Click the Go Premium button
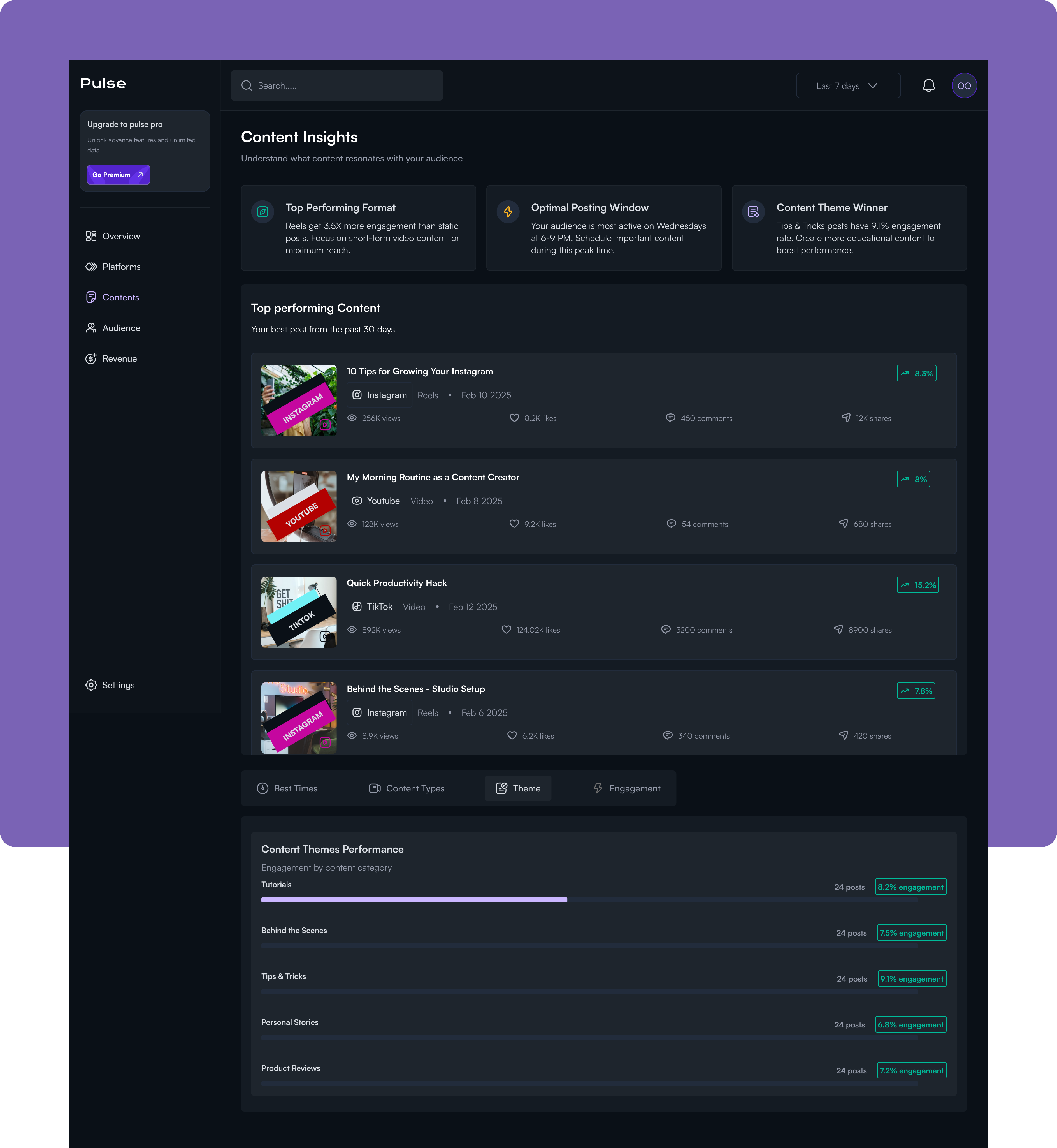The height and width of the screenshot is (1148, 1057). [x=119, y=175]
